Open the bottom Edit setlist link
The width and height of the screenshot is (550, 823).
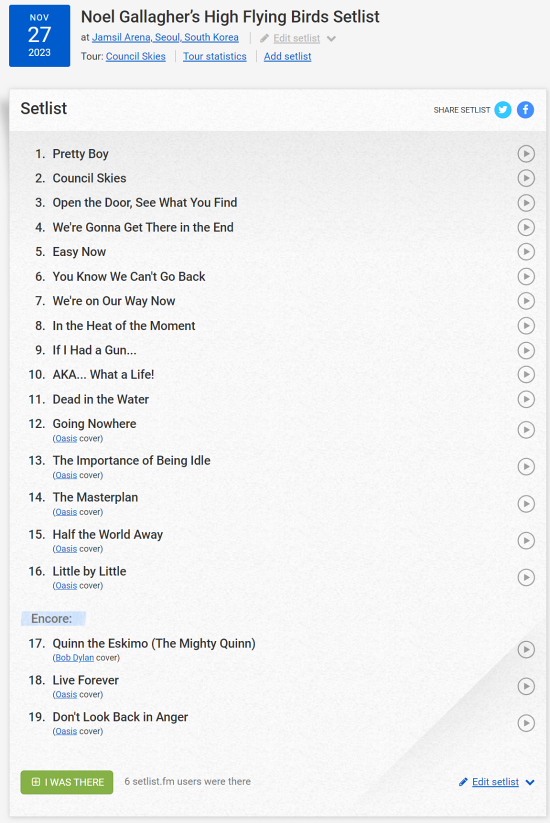[495, 782]
